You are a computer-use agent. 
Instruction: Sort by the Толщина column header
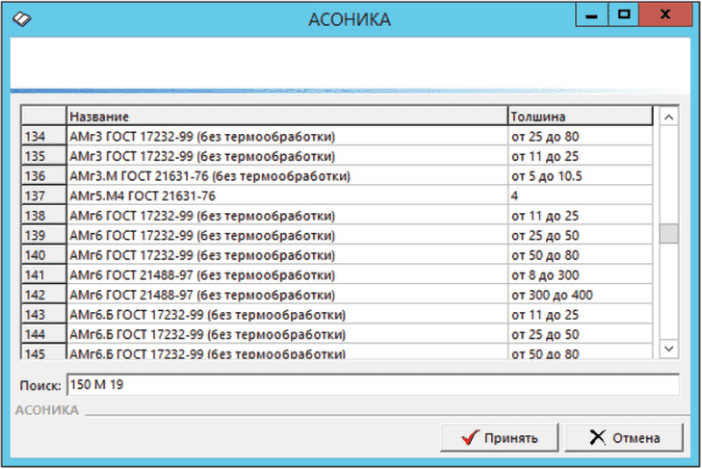[x=580, y=117]
